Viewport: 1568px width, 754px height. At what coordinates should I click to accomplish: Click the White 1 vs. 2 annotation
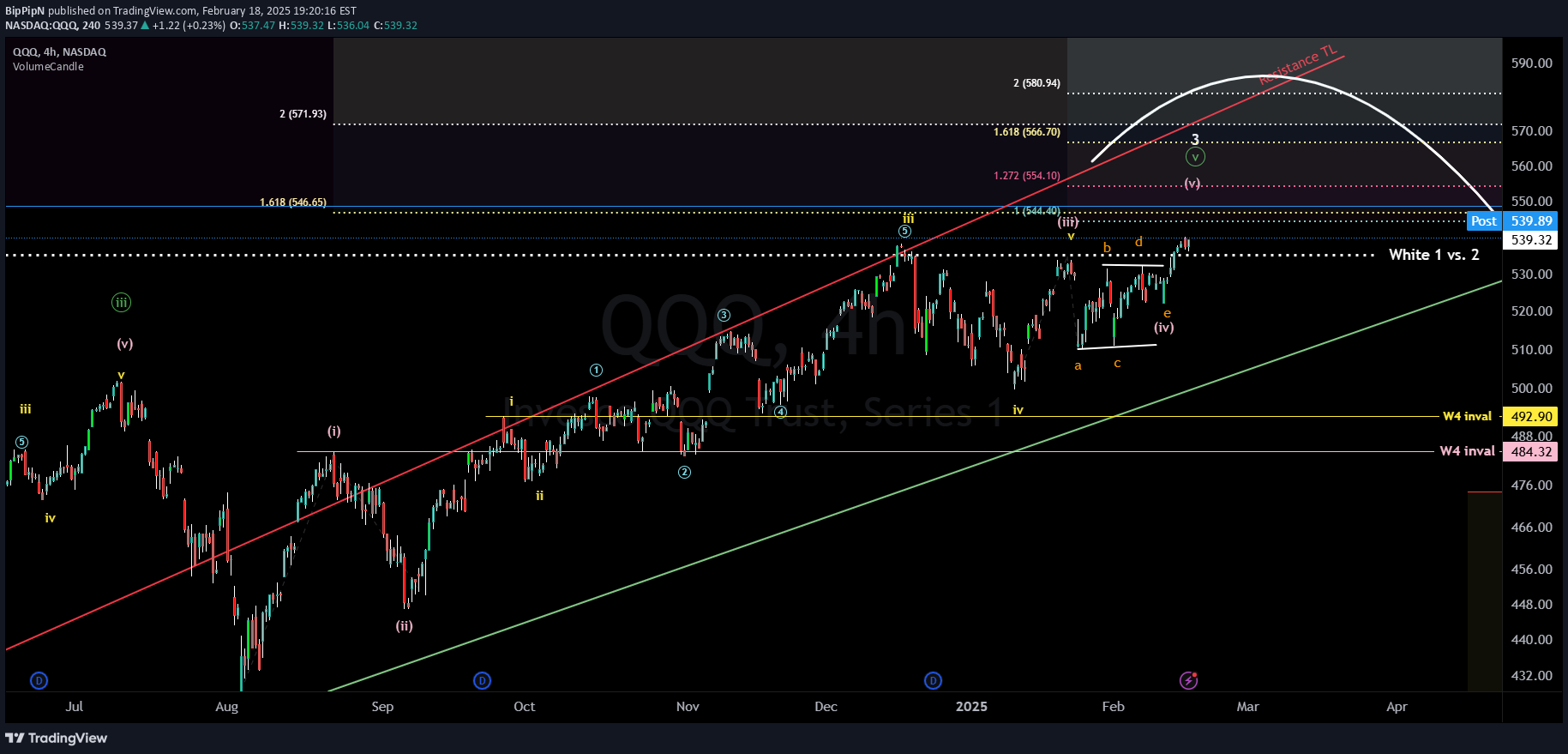pos(1434,255)
